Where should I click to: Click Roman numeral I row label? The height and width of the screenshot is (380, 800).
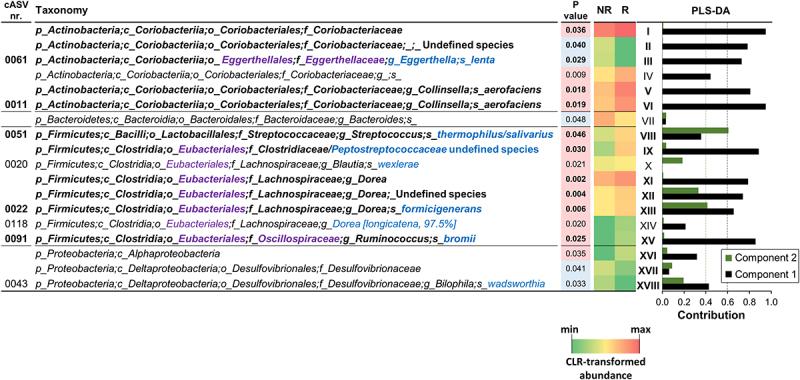647,32
